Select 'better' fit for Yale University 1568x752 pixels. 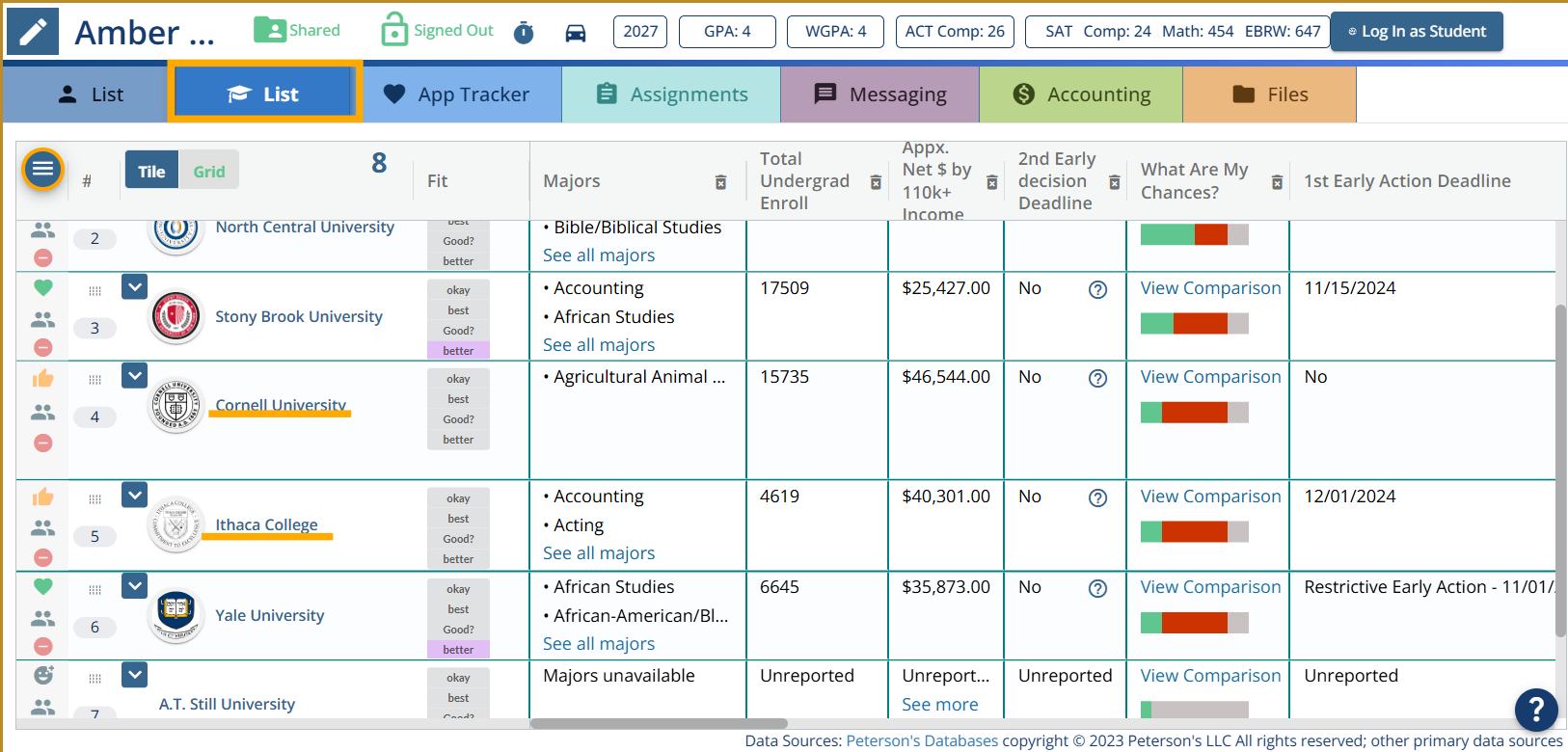point(458,650)
